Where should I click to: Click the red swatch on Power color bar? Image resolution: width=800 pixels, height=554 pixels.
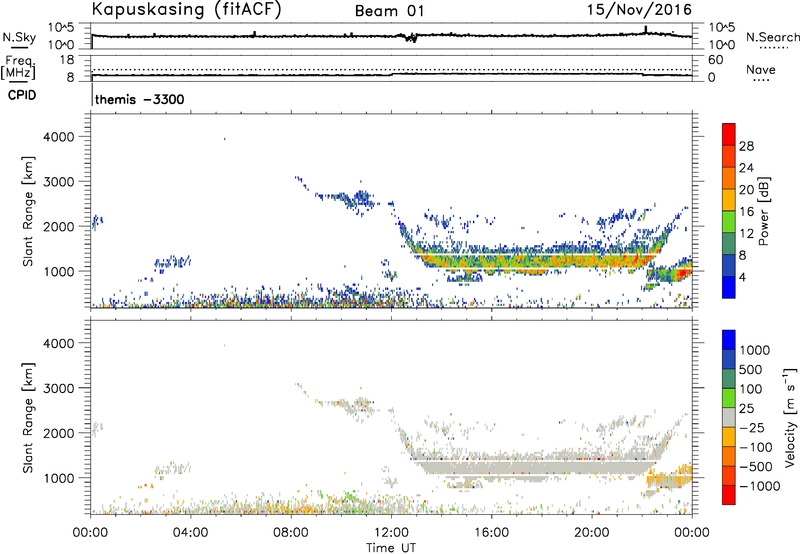729,134
